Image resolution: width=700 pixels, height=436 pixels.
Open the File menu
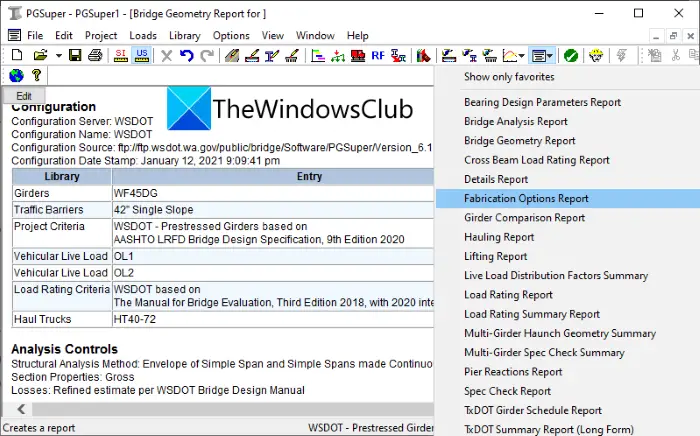[35, 36]
